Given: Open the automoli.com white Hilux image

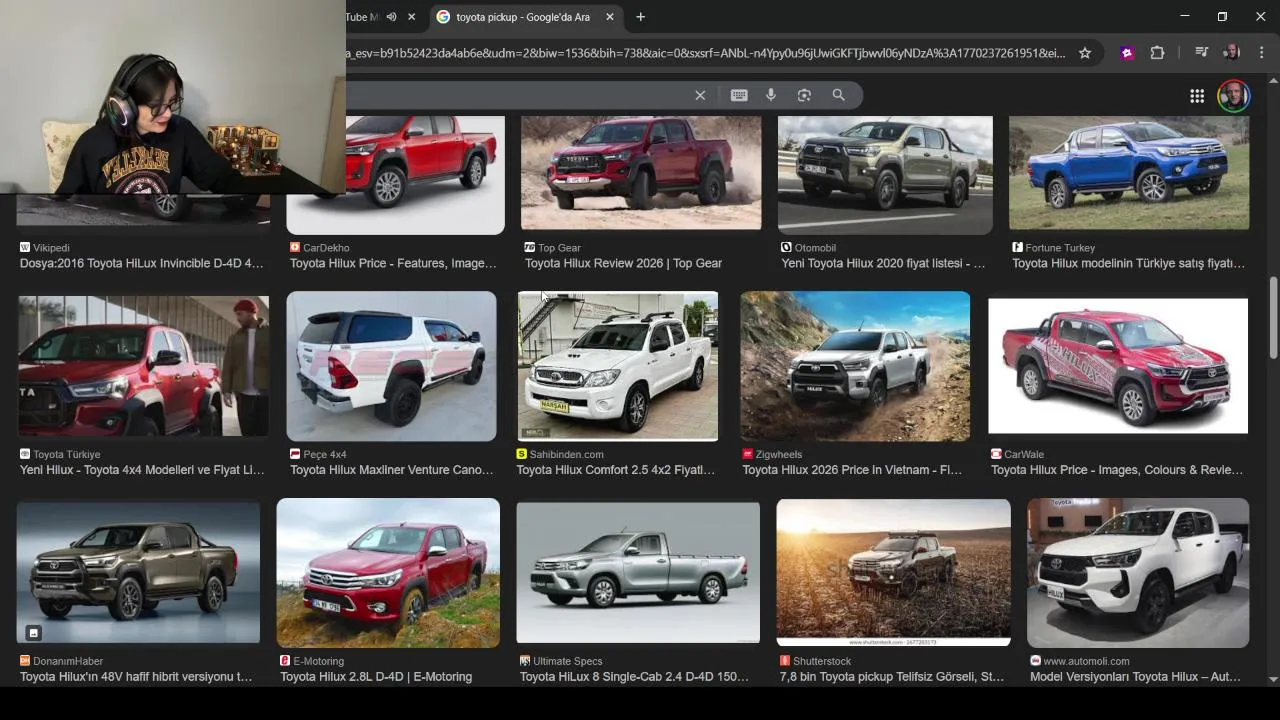Looking at the screenshot, I should pos(1138,573).
